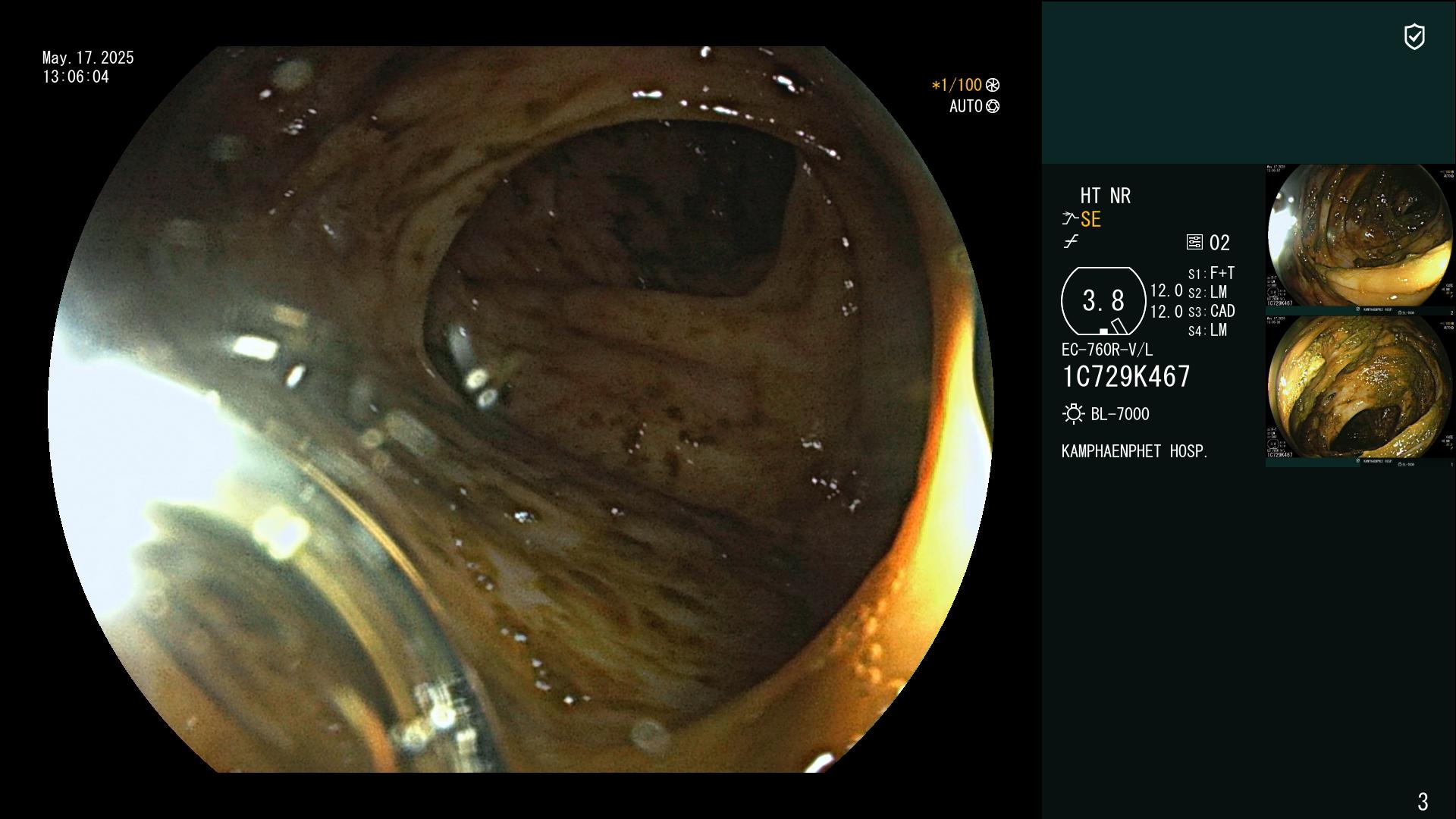Click the structure emphasis icon beside SE

(x=1069, y=219)
